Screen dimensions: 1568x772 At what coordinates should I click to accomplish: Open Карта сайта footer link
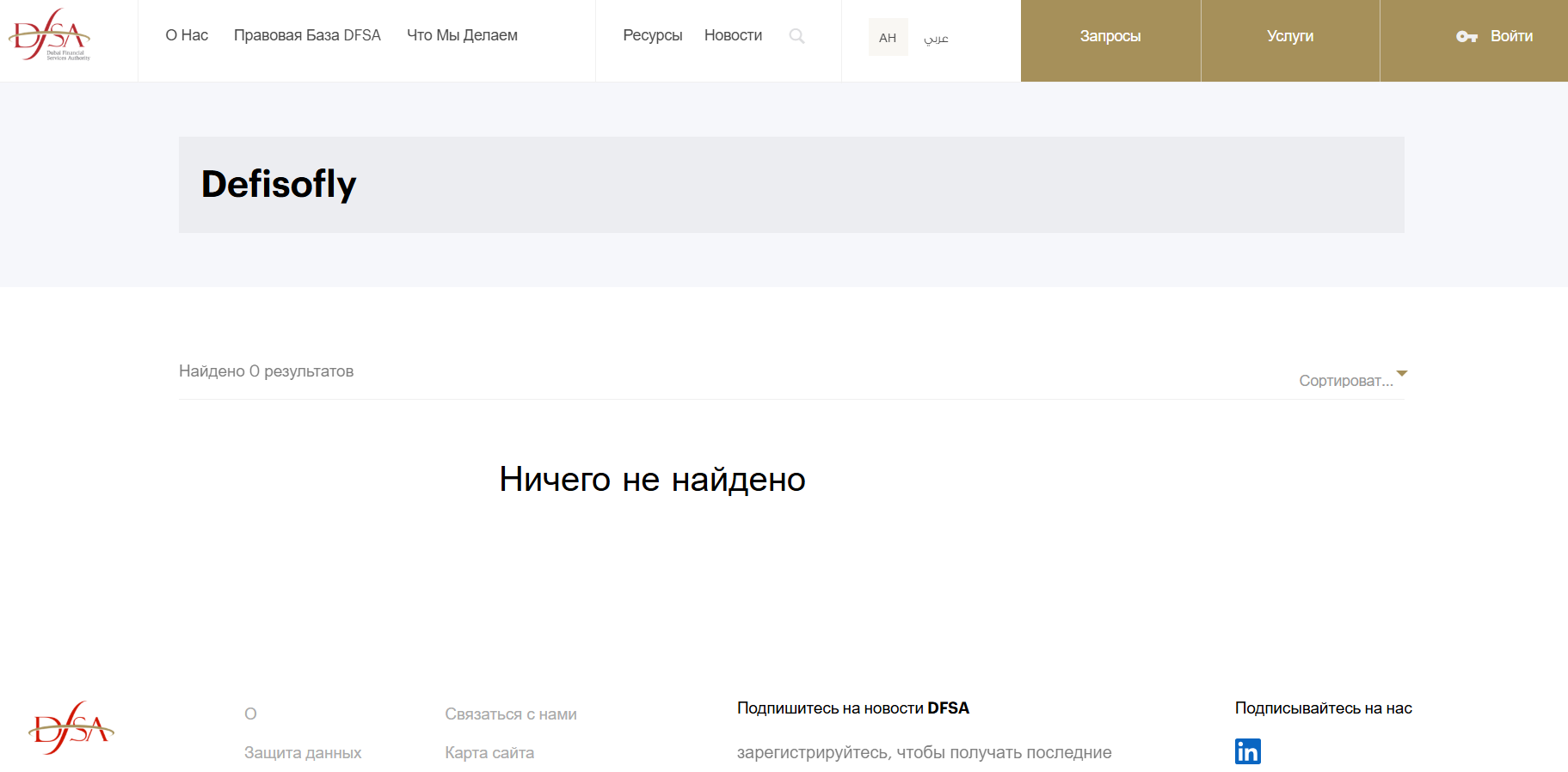coord(489,752)
